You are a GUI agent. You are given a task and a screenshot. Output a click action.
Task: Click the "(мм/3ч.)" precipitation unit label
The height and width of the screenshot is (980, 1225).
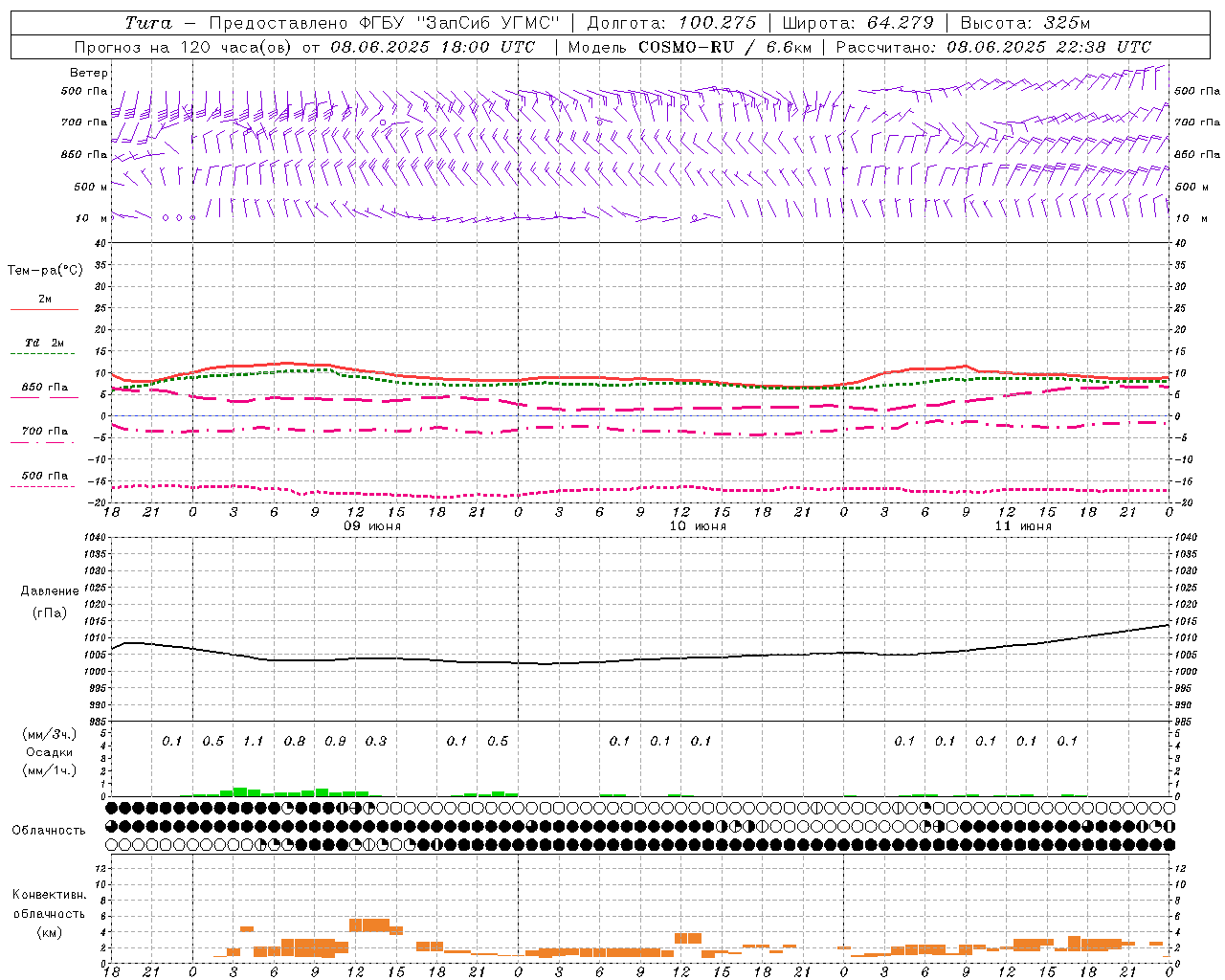point(50,734)
